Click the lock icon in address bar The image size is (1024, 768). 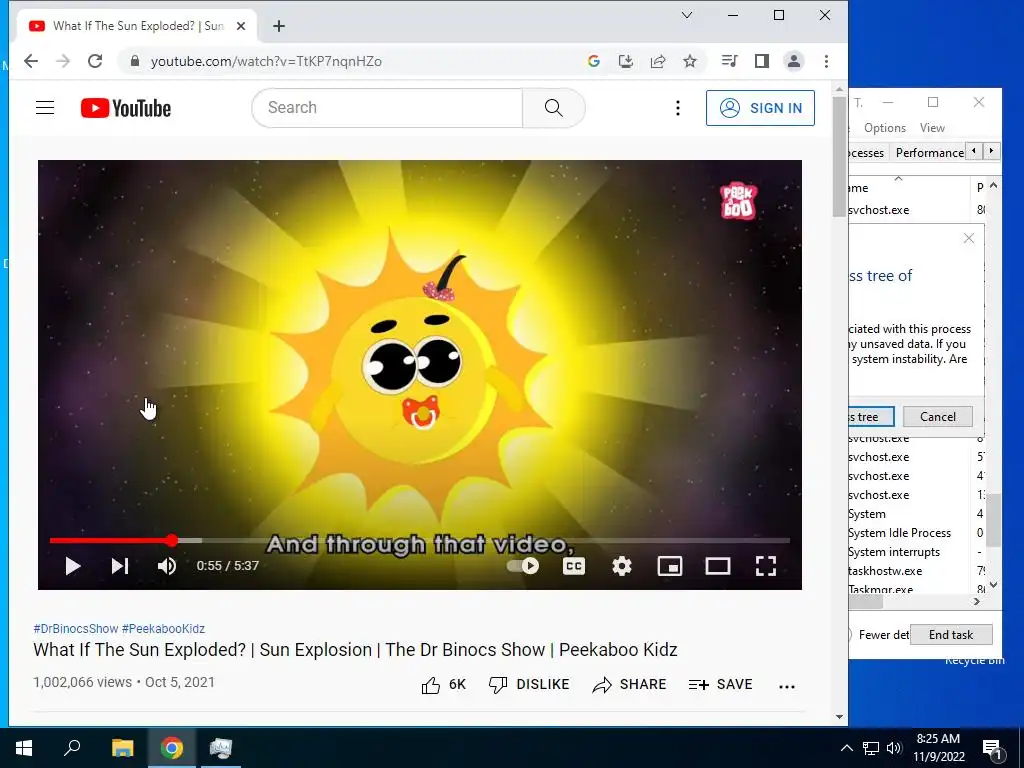tap(135, 61)
